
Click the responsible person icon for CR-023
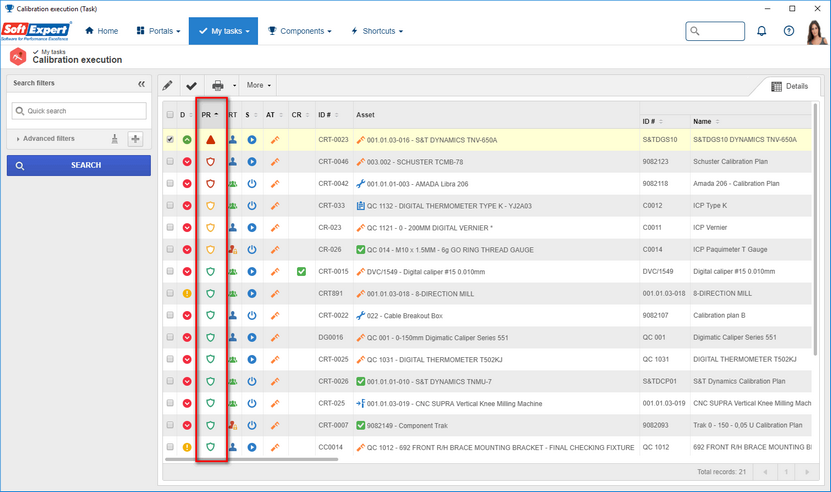click(x=233, y=227)
